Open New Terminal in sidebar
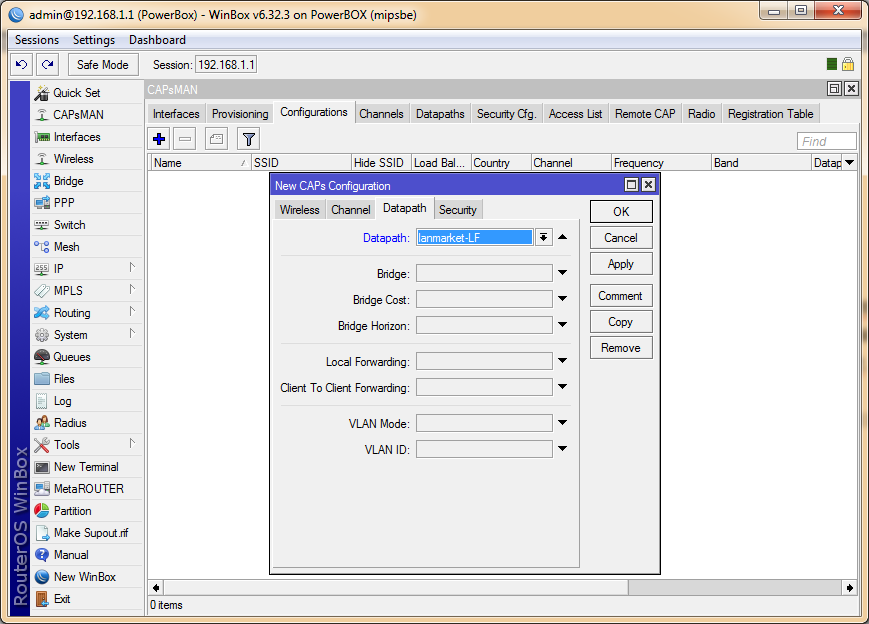Viewport: 869px width, 624px height. click(85, 467)
